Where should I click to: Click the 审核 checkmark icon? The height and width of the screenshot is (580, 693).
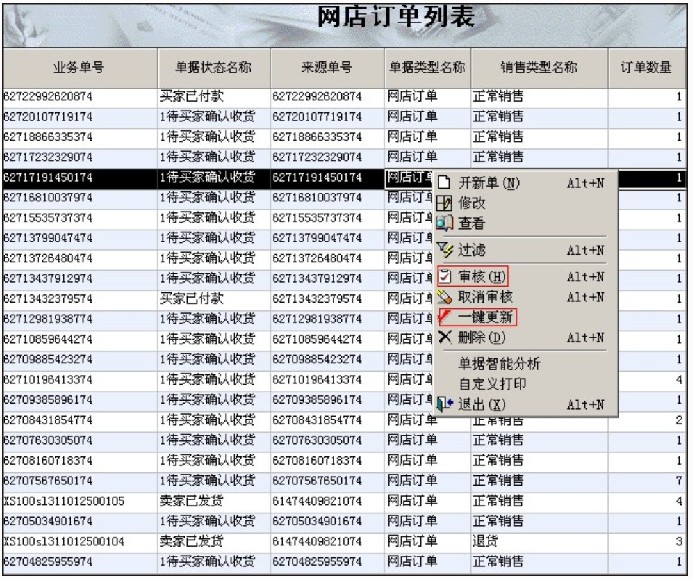tap(445, 277)
